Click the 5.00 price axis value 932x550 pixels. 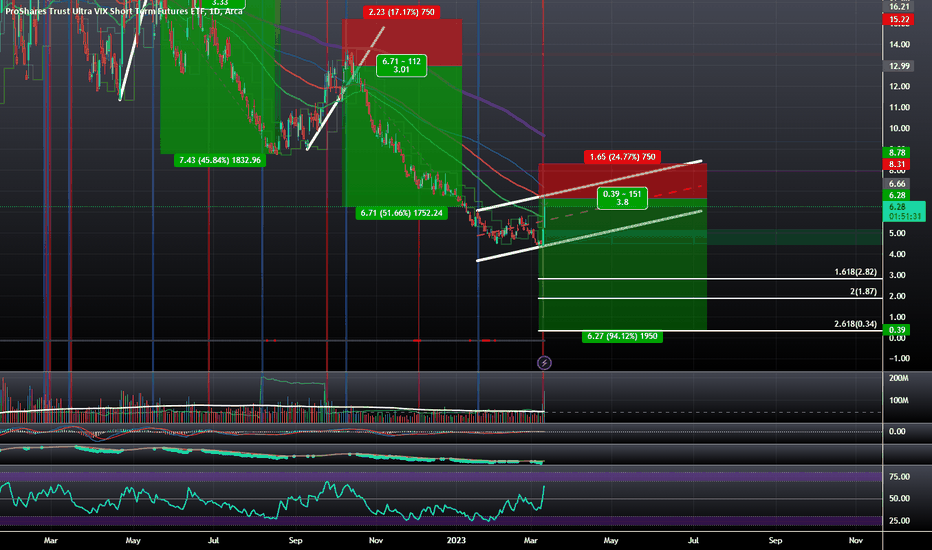click(897, 233)
